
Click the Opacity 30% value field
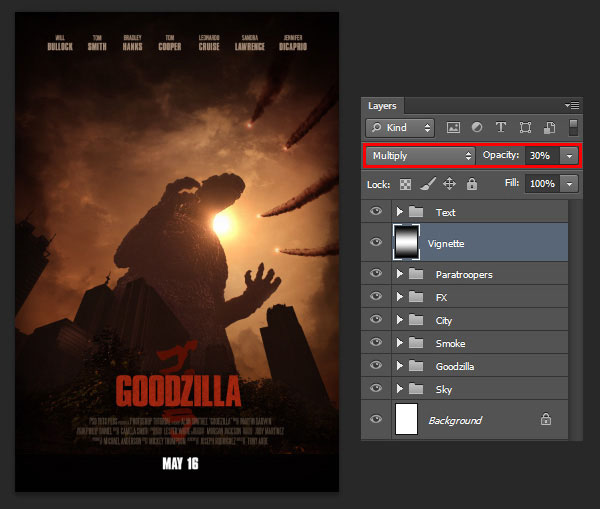pyautogui.click(x=542, y=156)
